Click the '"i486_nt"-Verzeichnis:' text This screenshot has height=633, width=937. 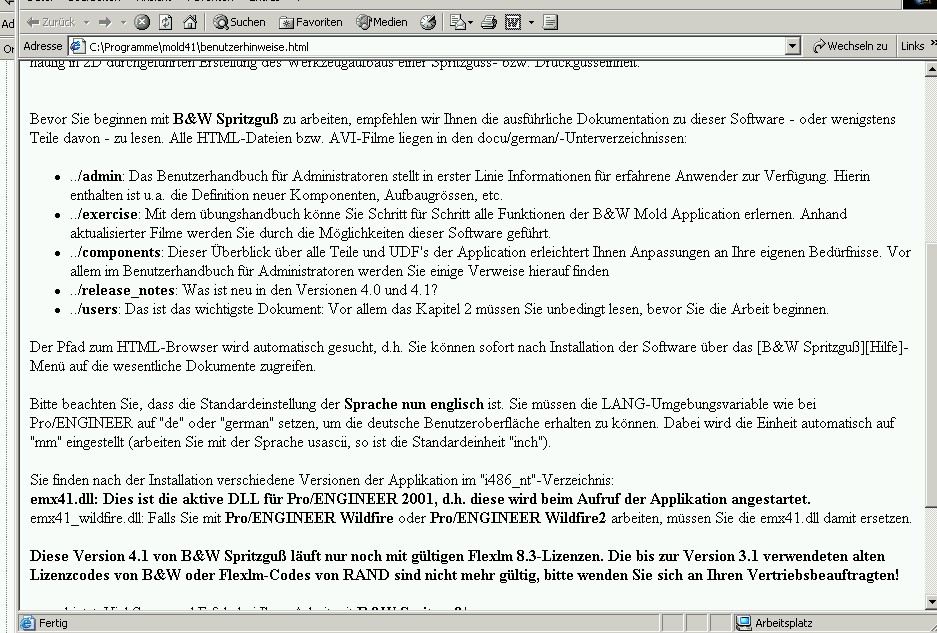pyautogui.click(x=546, y=480)
